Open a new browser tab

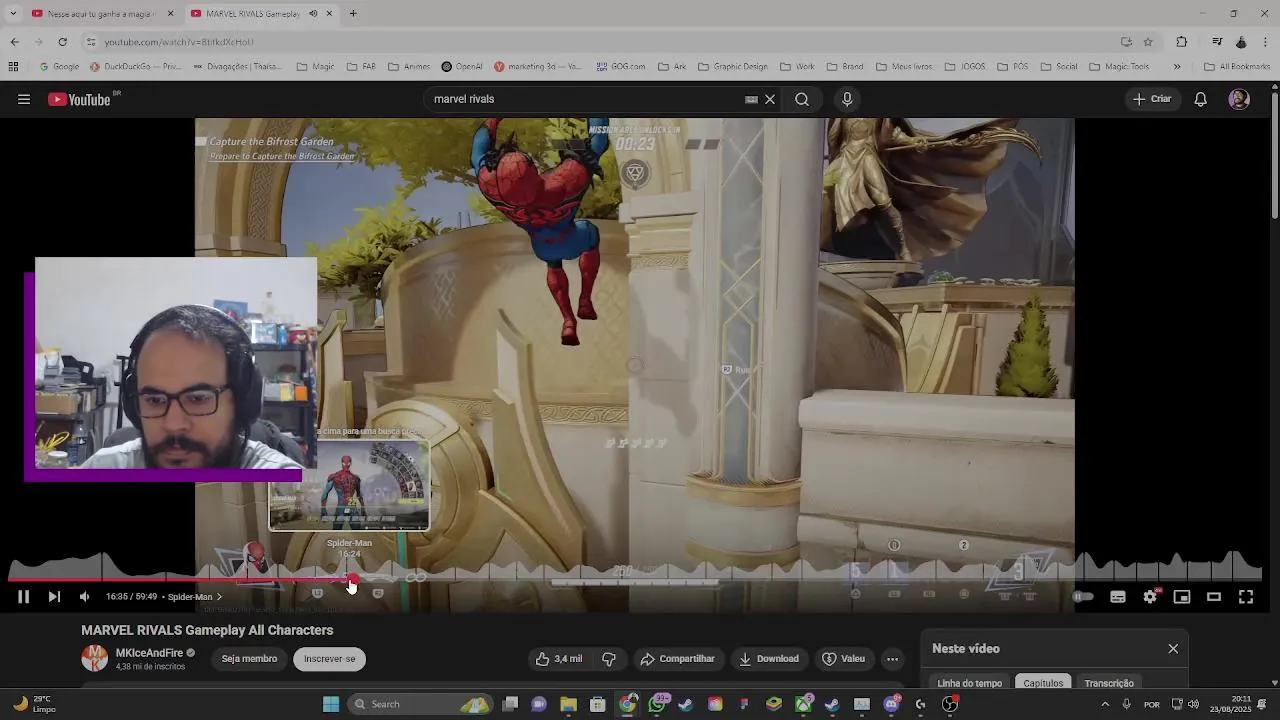(x=353, y=14)
